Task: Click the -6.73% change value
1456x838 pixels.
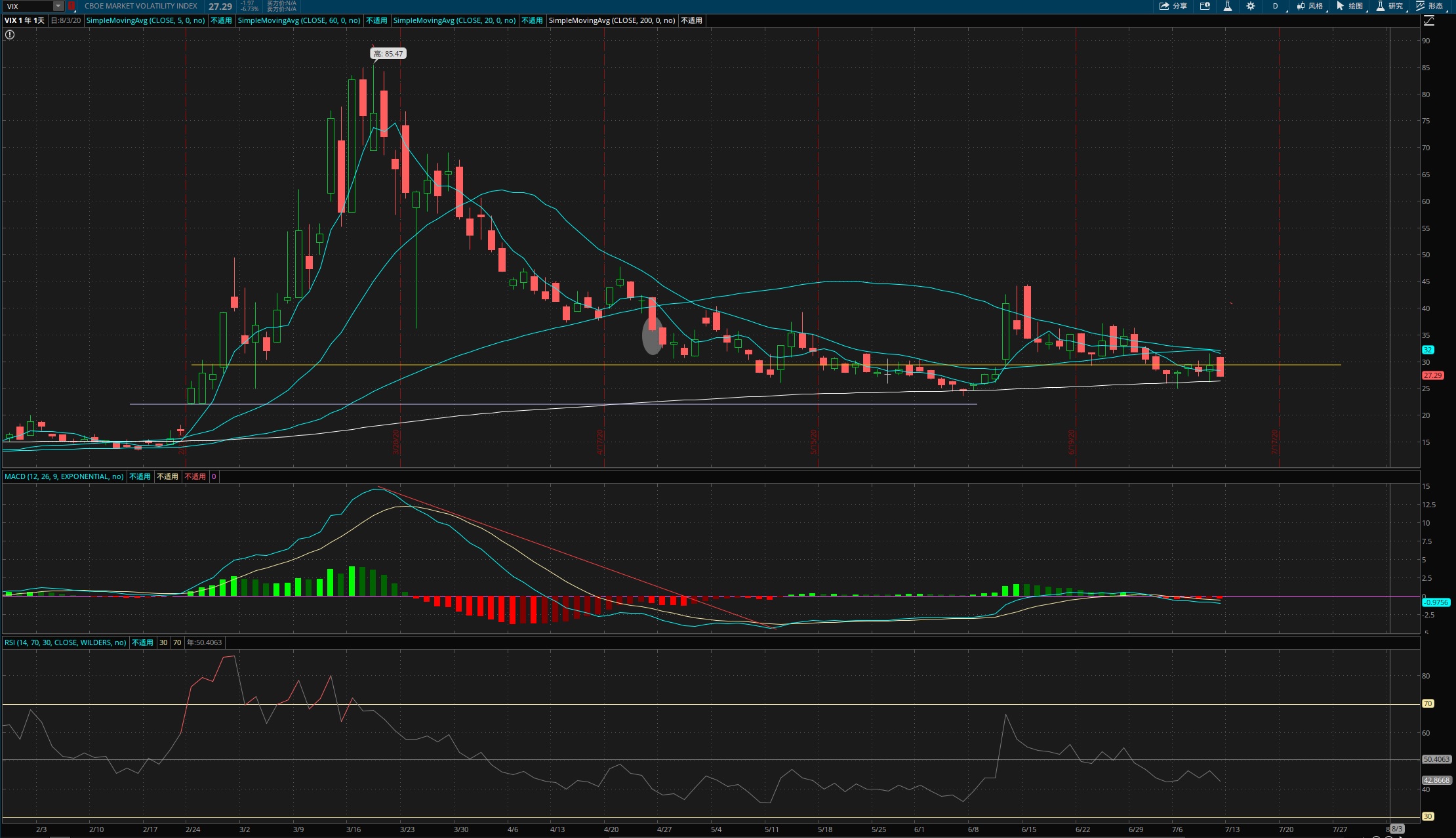Action: (x=249, y=9)
